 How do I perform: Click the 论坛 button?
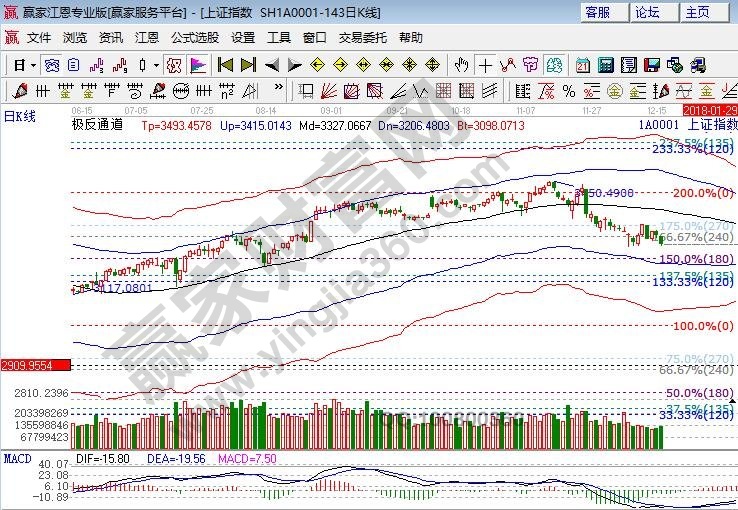coord(647,12)
